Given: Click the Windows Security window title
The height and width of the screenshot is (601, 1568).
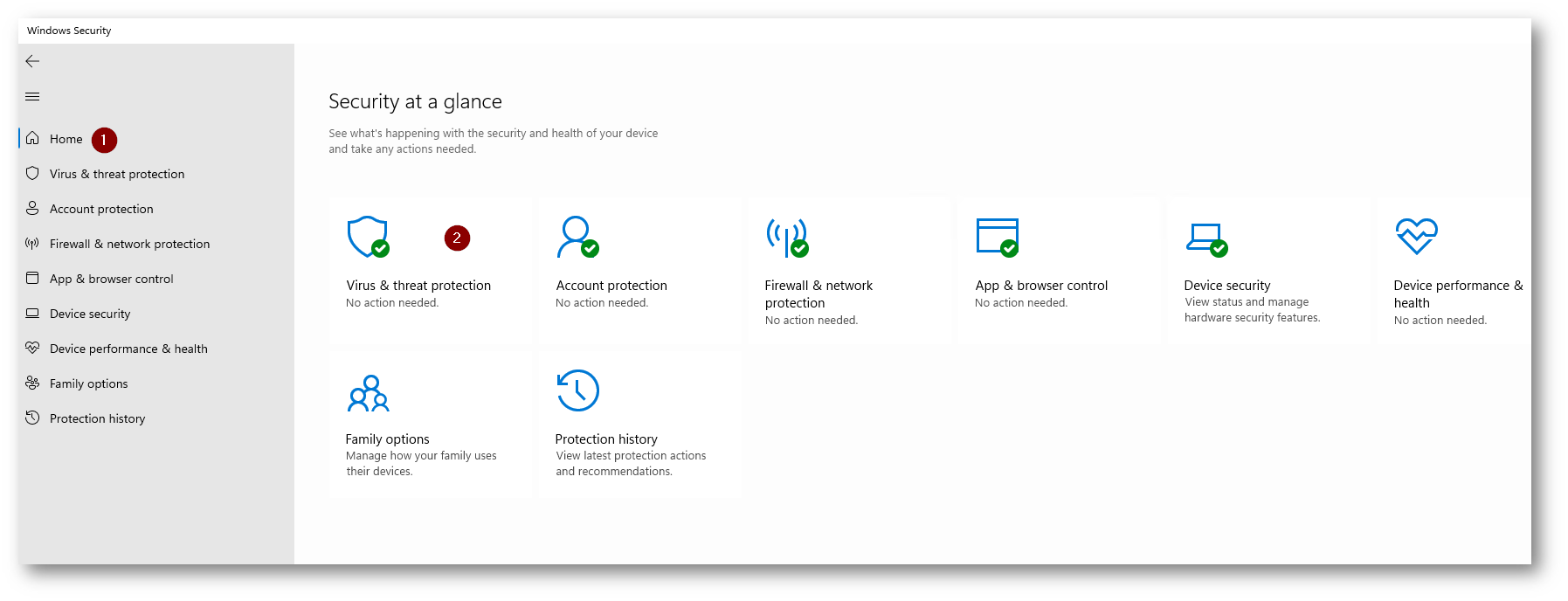Looking at the screenshot, I should point(69,31).
